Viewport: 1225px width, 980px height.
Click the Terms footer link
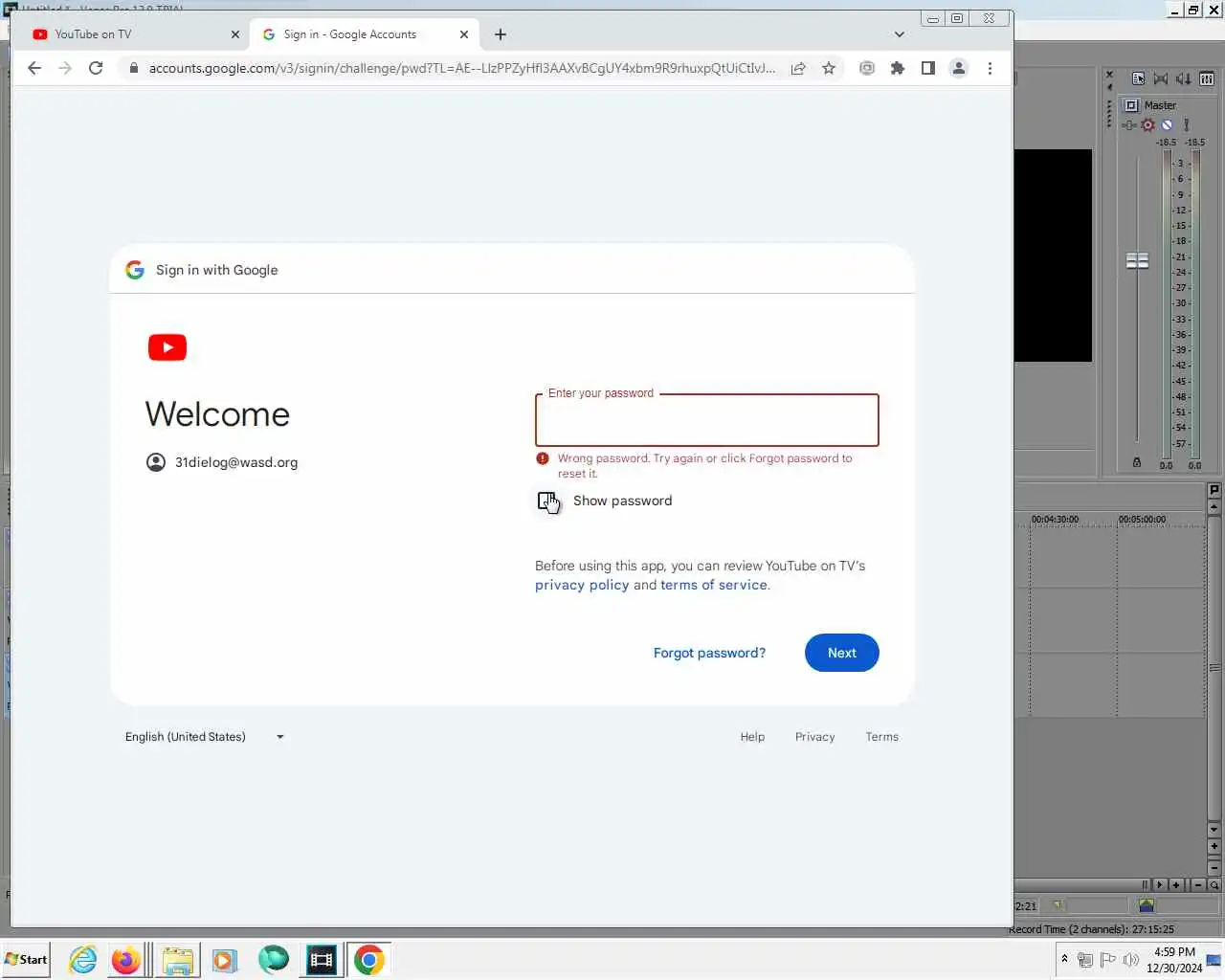(882, 737)
